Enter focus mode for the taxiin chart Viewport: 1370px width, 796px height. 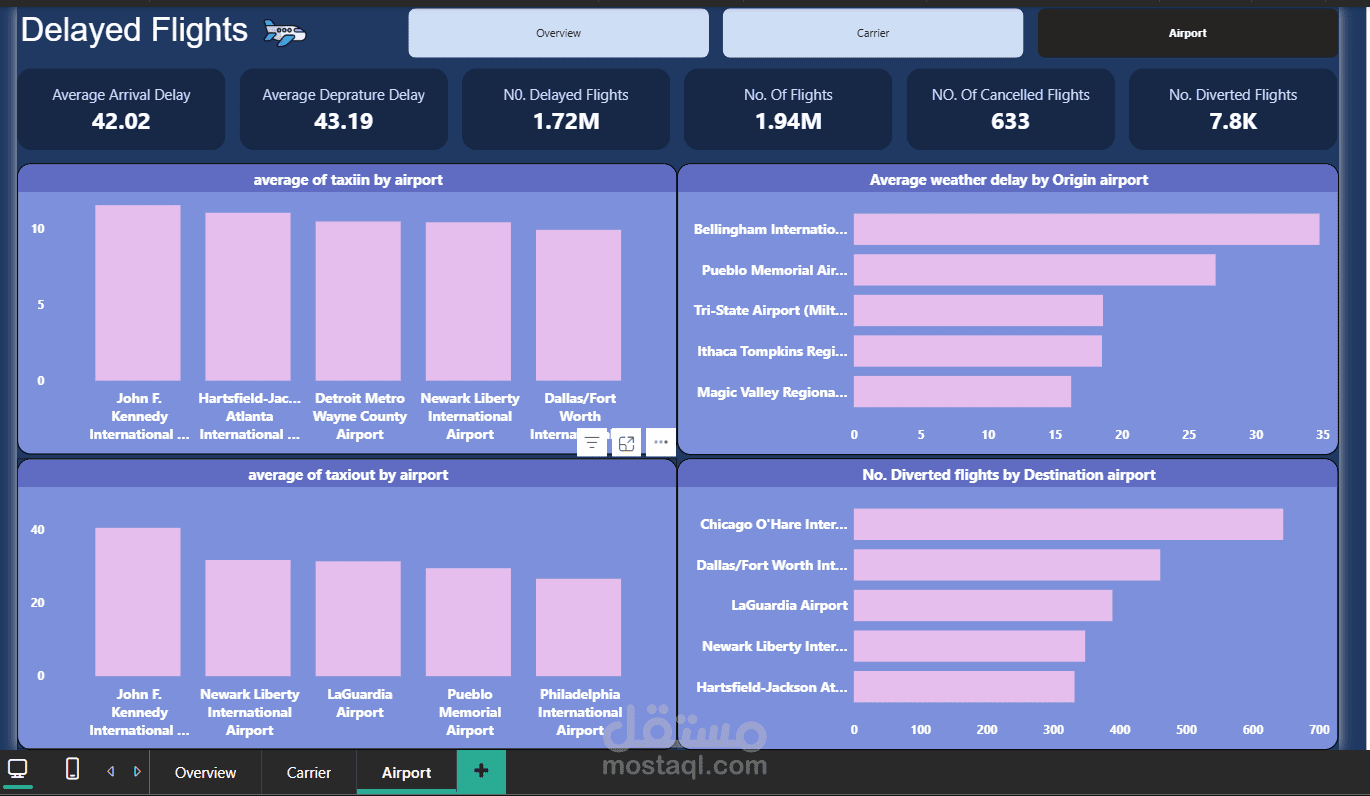tap(626, 441)
